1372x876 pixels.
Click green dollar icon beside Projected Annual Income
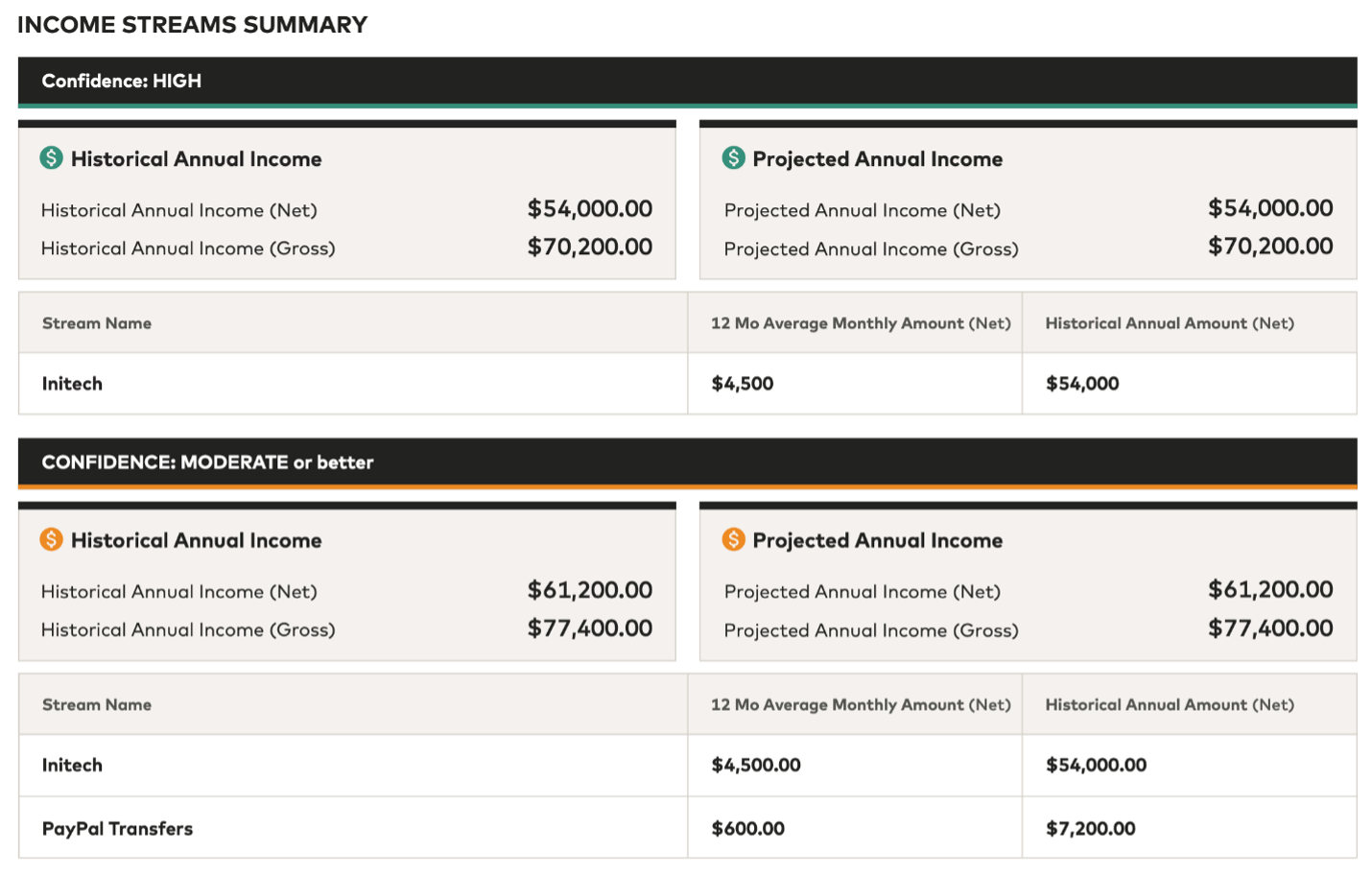[x=733, y=157]
